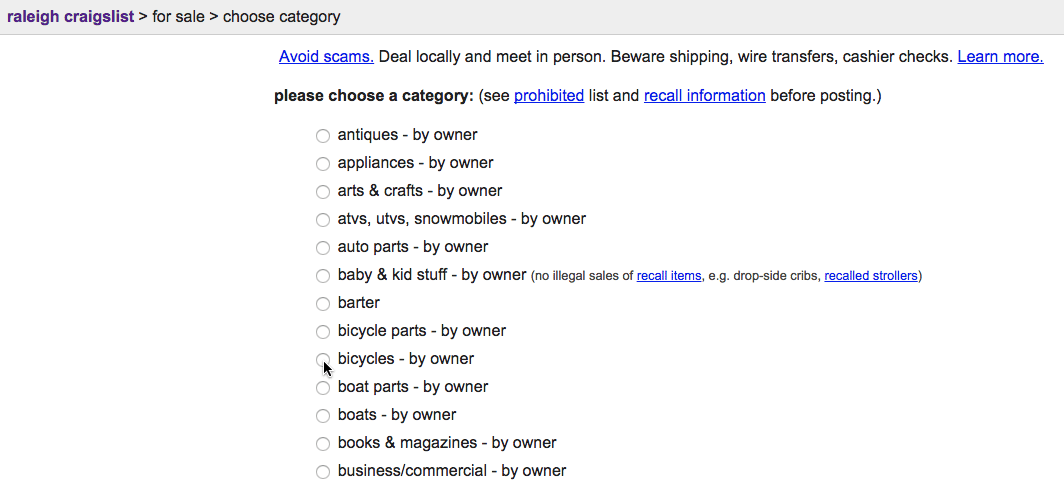Click the Learn more link

click(1000, 56)
